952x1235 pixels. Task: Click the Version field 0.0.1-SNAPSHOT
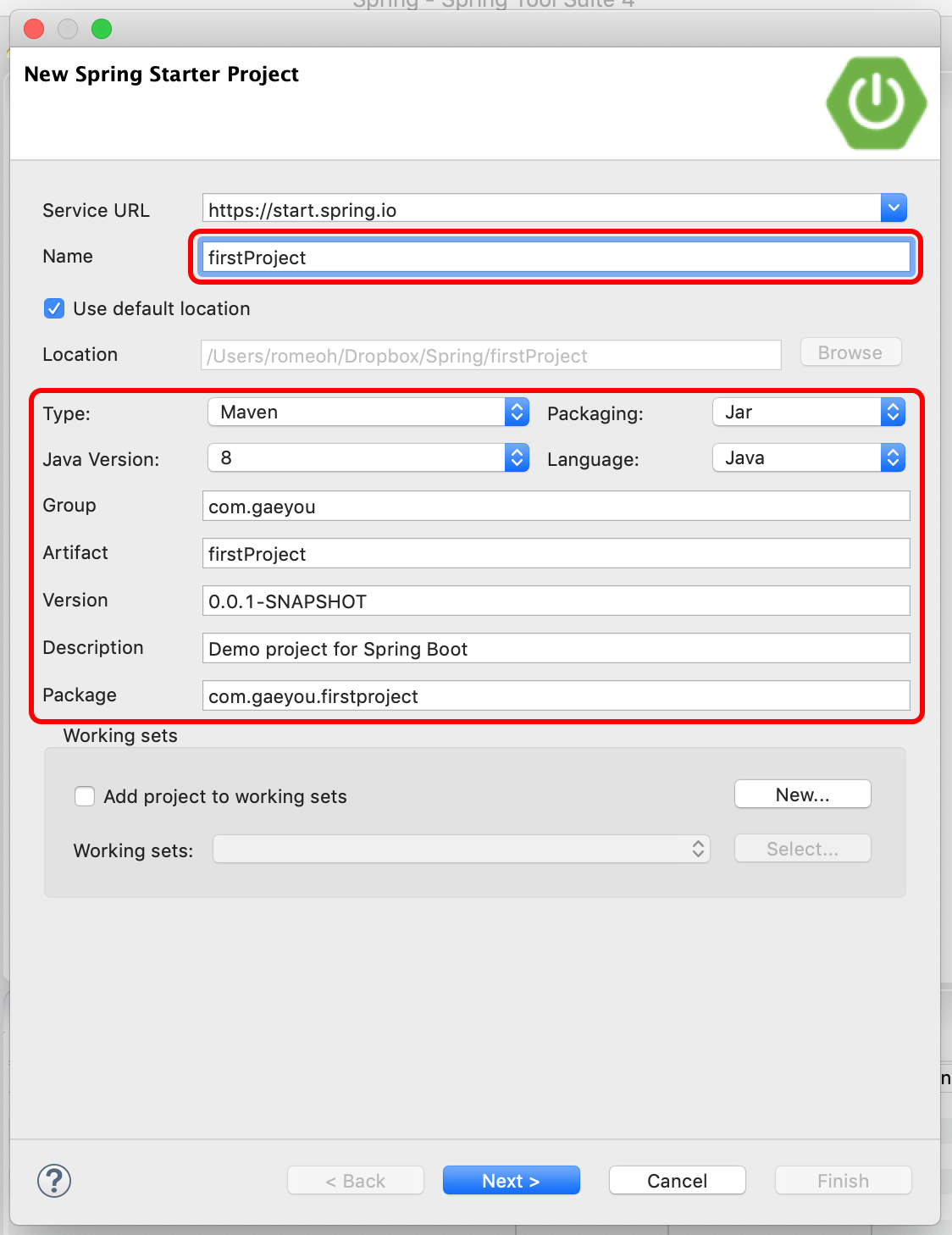tap(556, 601)
